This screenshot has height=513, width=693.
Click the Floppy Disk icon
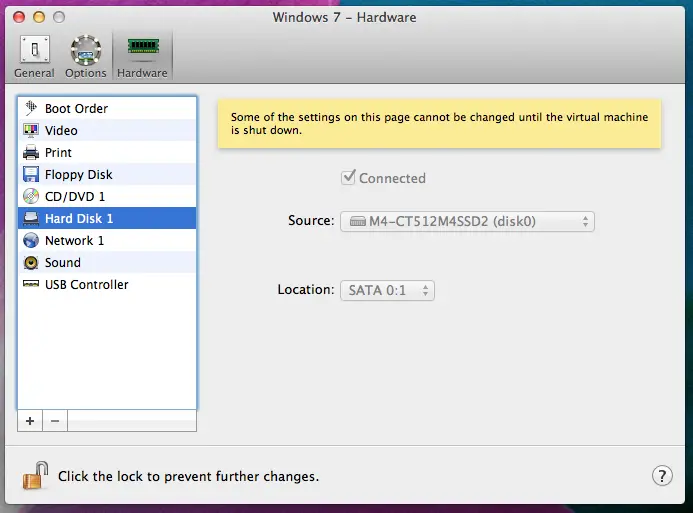click(x=30, y=174)
